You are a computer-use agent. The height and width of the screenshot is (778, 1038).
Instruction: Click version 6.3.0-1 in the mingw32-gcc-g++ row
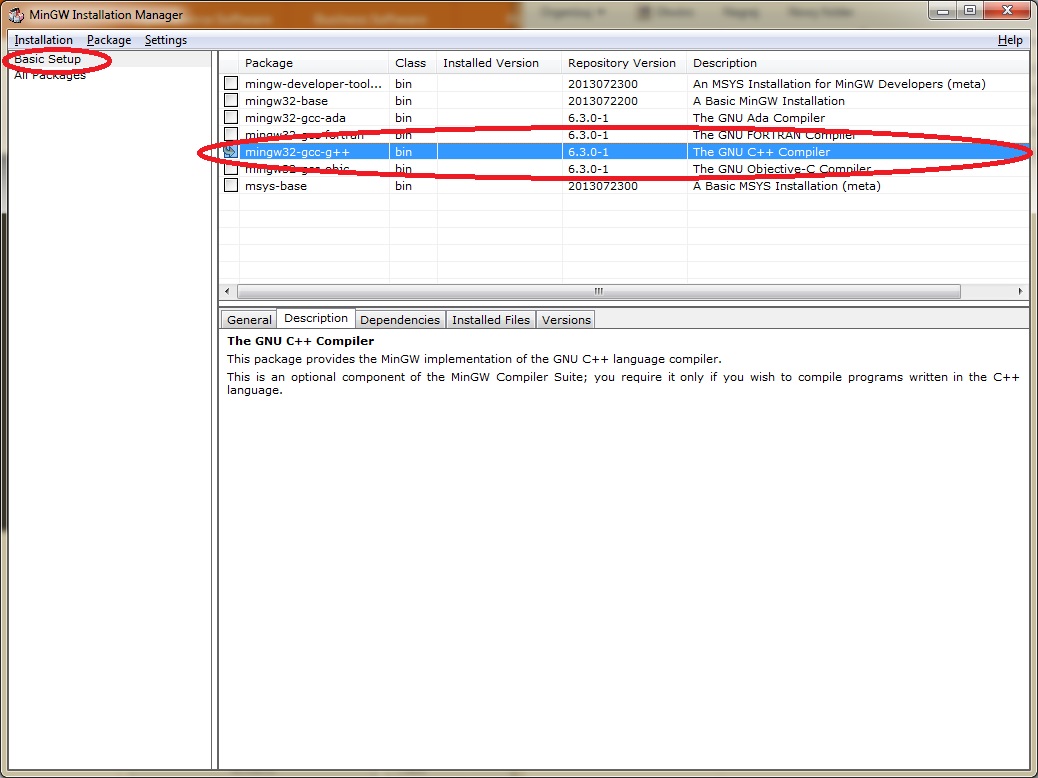pos(588,152)
